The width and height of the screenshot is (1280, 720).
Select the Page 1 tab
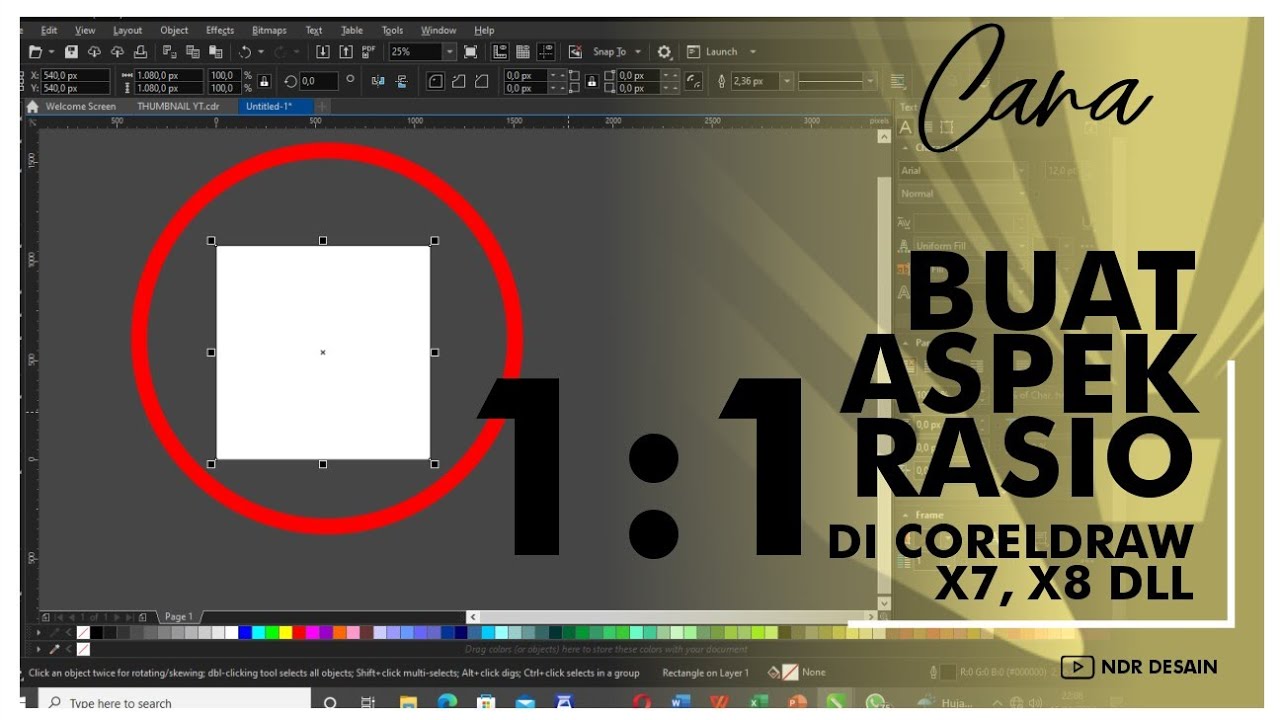(x=179, y=617)
